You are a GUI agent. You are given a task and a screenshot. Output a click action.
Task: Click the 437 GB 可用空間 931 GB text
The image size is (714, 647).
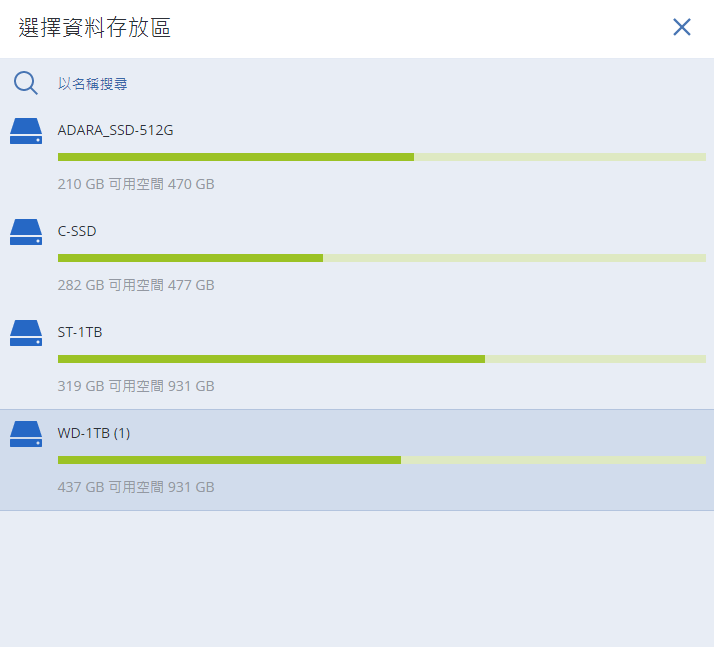(x=136, y=487)
